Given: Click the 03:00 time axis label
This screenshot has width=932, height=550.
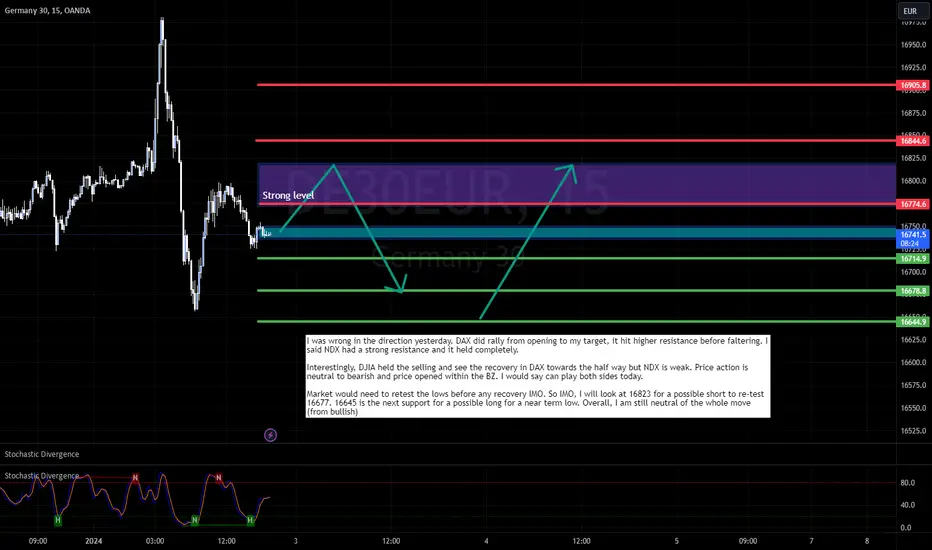Looking at the screenshot, I should click(x=155, y=541).
